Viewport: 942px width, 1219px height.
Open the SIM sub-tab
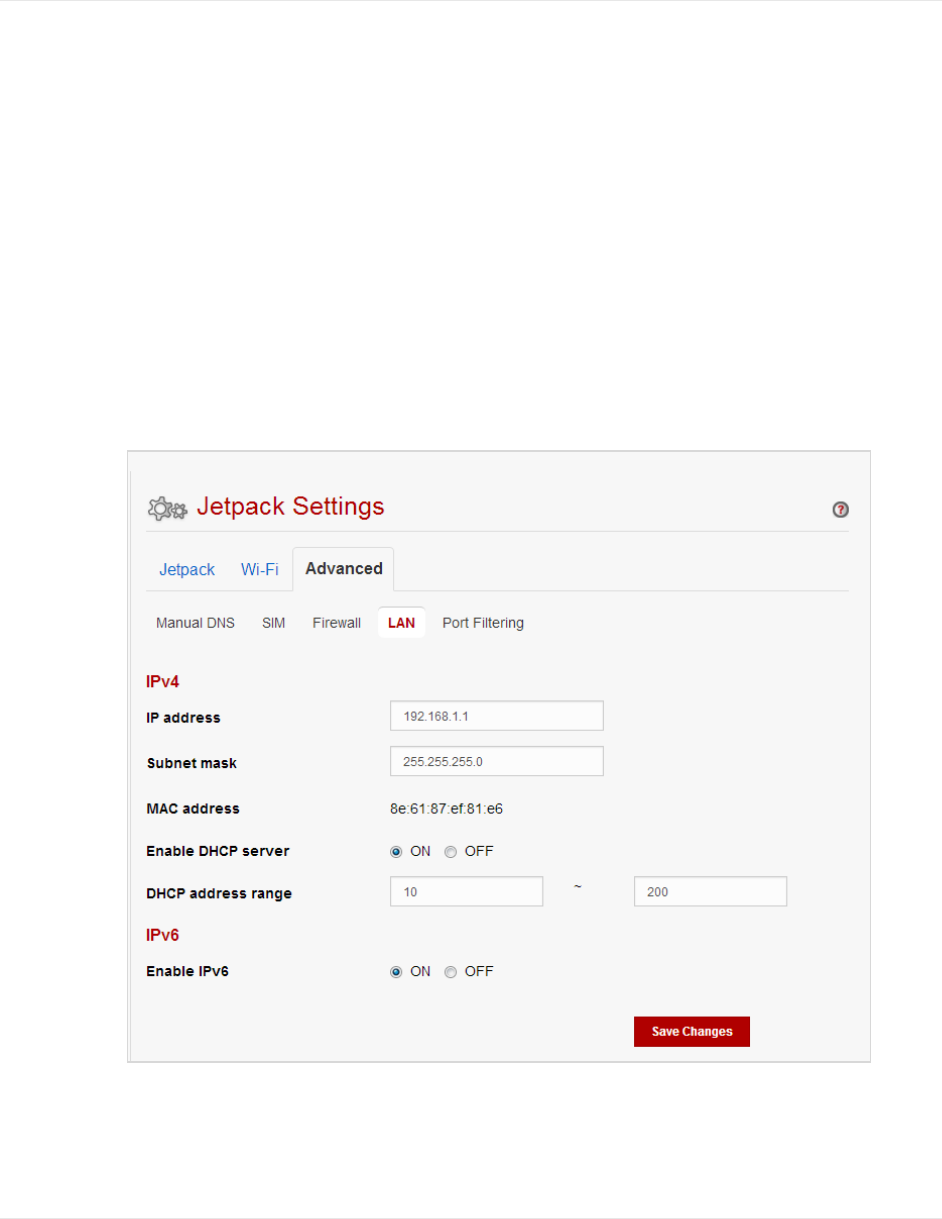pyautogui.click(x=274, y=623)
